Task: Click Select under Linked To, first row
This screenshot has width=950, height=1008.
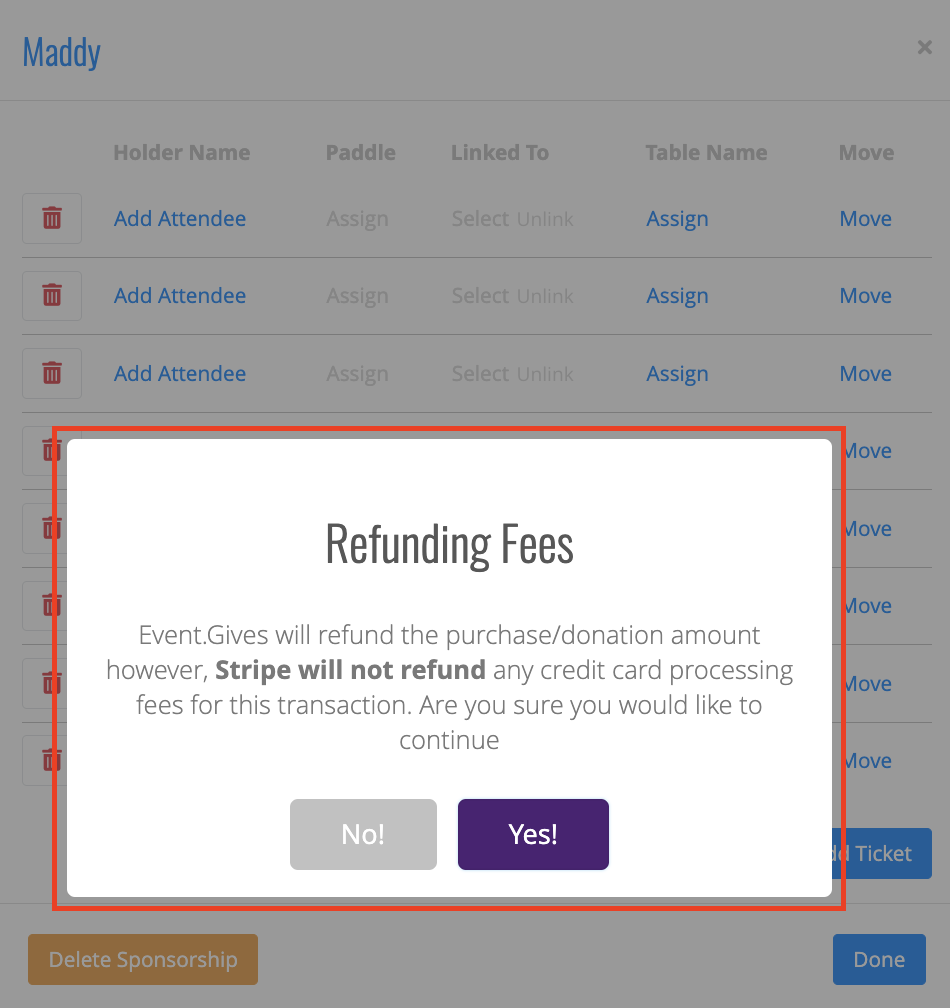Action: 480,219
